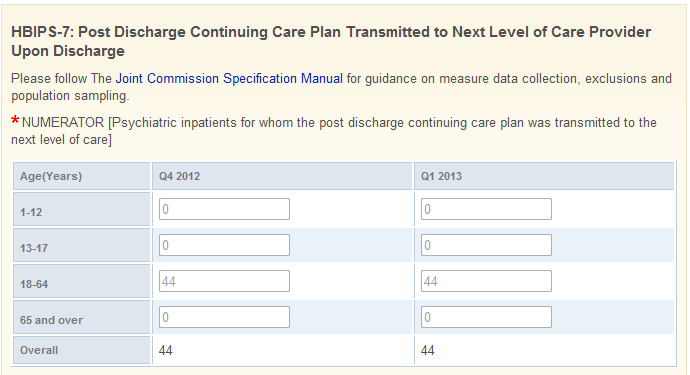
Task: Open the Joint Commission Specification Manual link
Action: click(229, 78)
